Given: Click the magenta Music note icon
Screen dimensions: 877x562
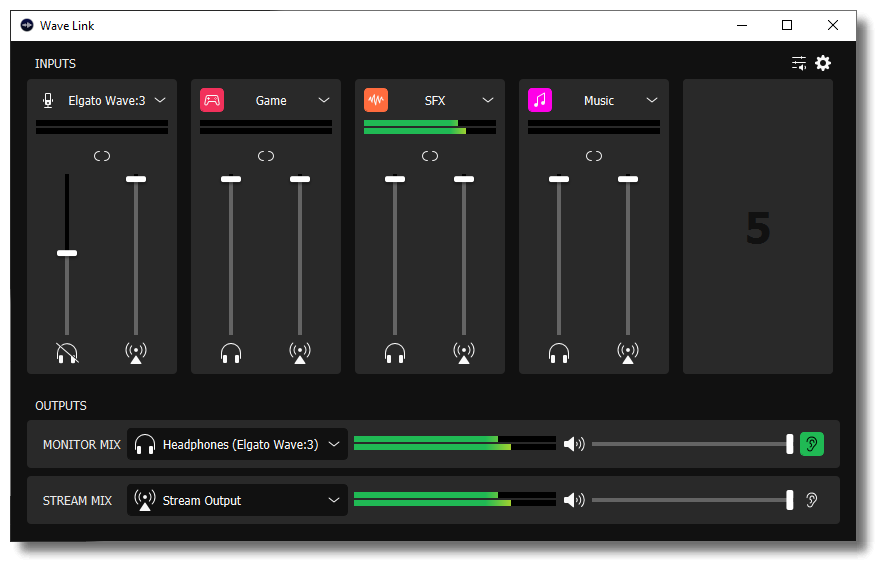Looking at the screenshot, I should (540, 100).
